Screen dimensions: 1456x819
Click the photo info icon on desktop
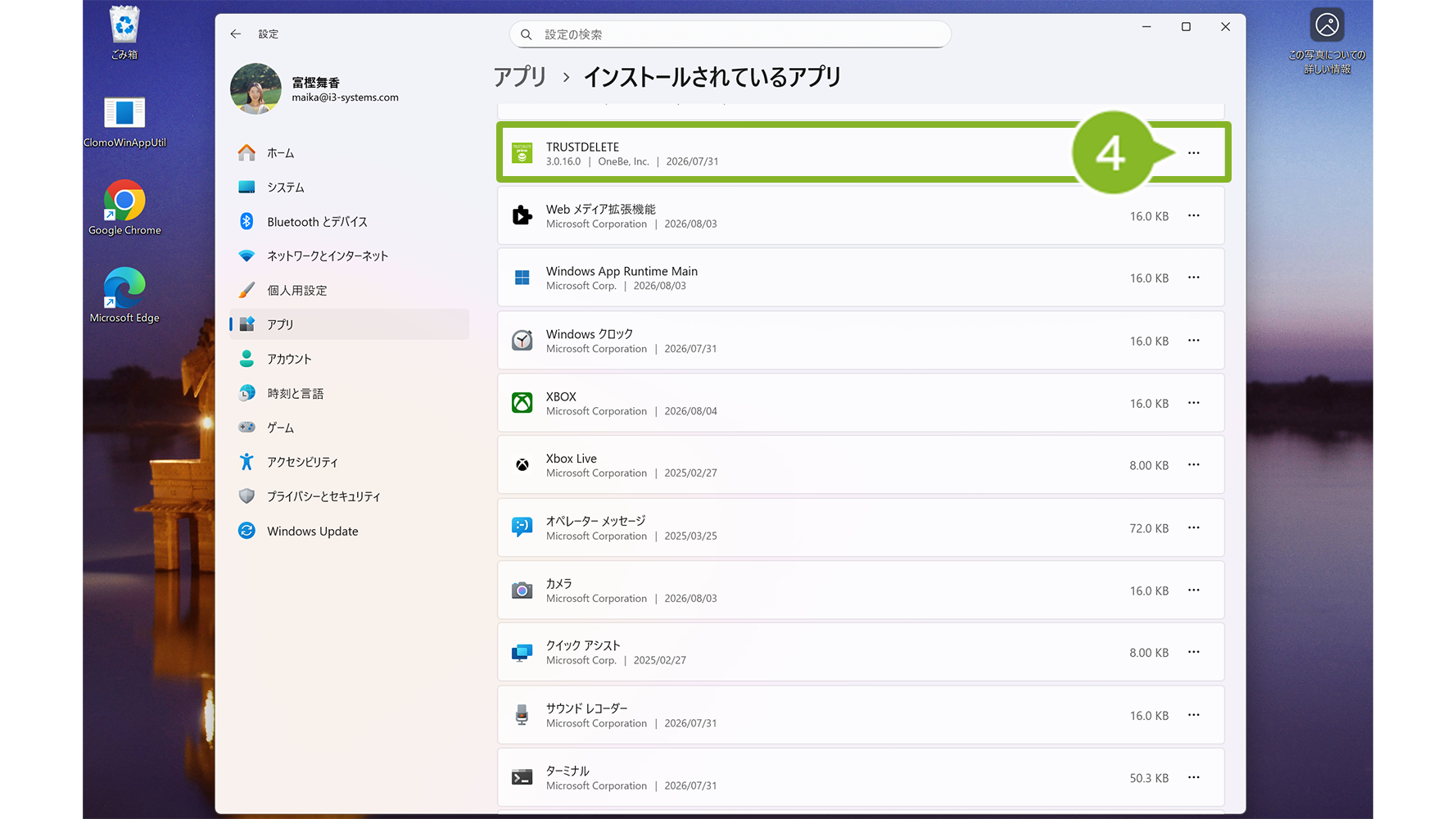tap(1327, 25)
